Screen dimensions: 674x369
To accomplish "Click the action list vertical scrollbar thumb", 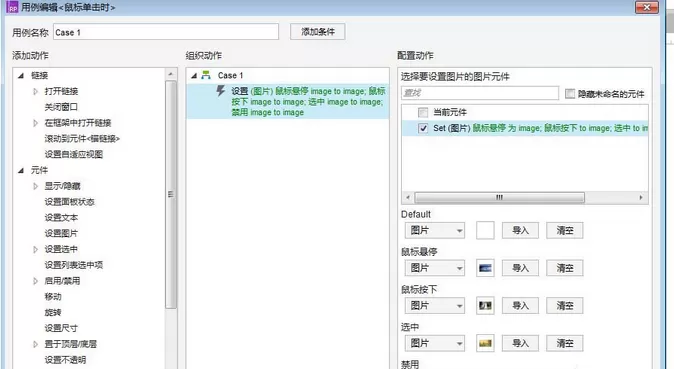I will [171, 194].
